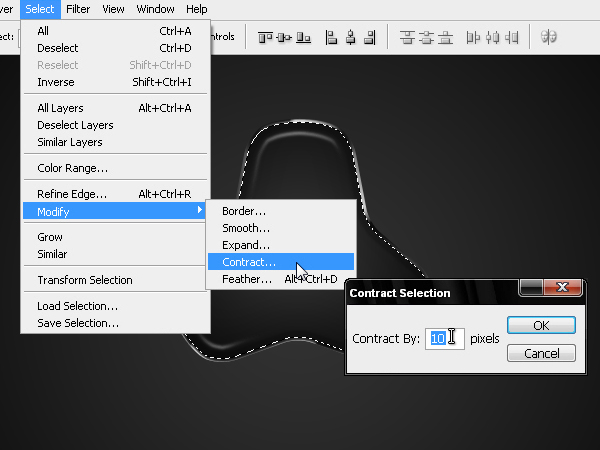This screenshot has height=450, width=600.
Task: Open the Filter menu
Action: click(78, 9)
